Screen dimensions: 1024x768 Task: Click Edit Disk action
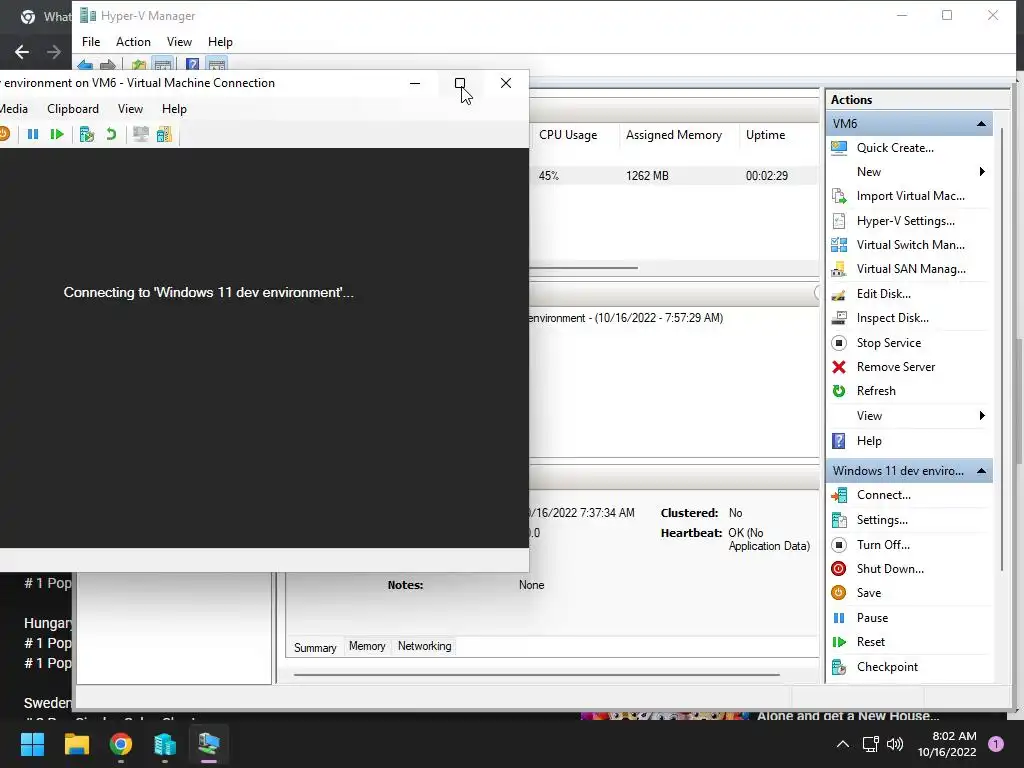[x=884, y=294]
